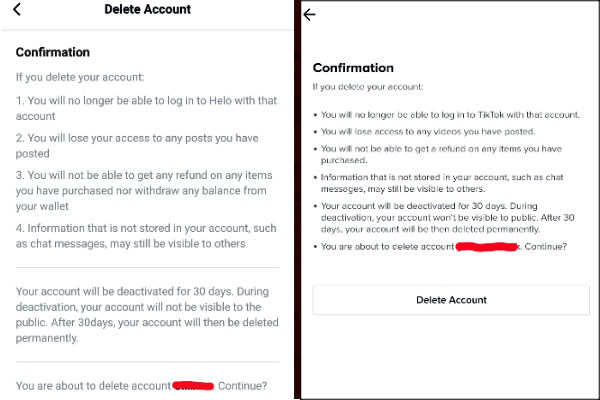Click Continue? text on TikTok screen
This screenshot has height=400, width=600.
545,246
